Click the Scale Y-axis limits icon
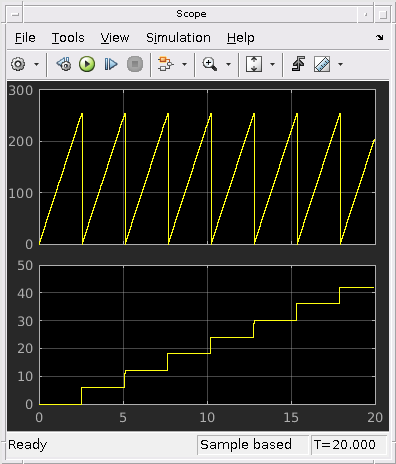This screenshot has height=464, width=396. tap(254, 64)
